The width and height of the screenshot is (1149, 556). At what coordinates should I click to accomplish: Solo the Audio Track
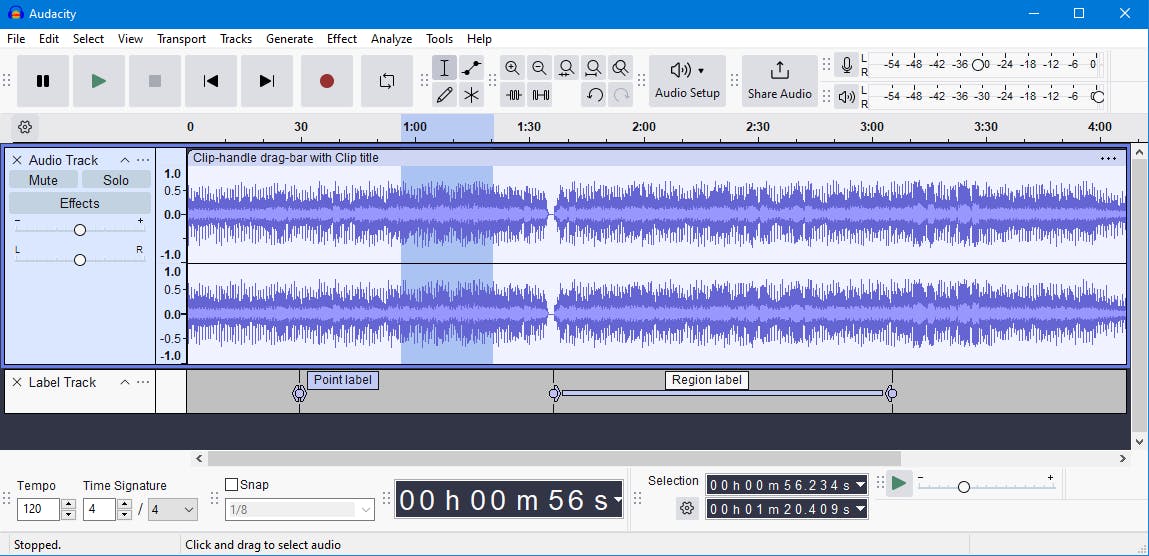(x=116, y=180)
